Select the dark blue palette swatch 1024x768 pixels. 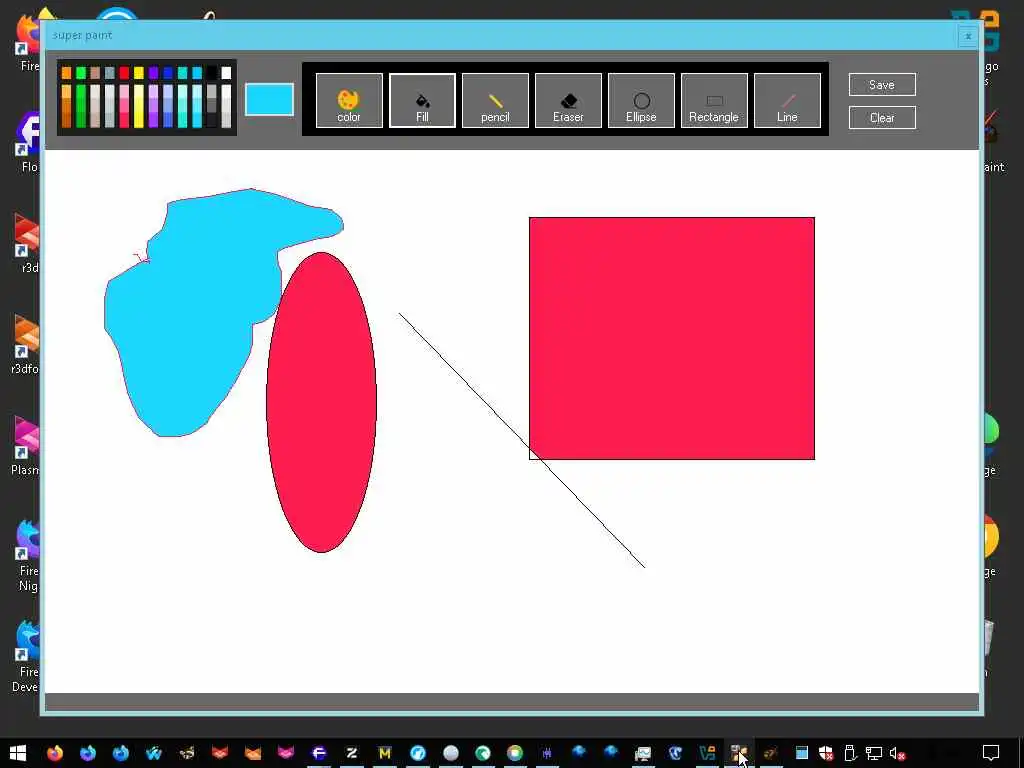[x=168, y=72]
